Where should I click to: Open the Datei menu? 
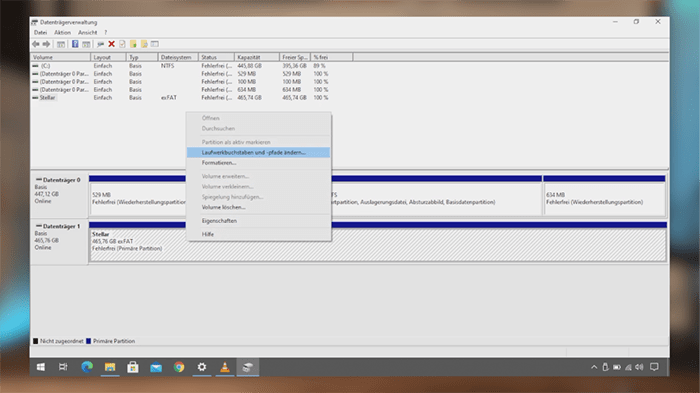pos(40,33)
